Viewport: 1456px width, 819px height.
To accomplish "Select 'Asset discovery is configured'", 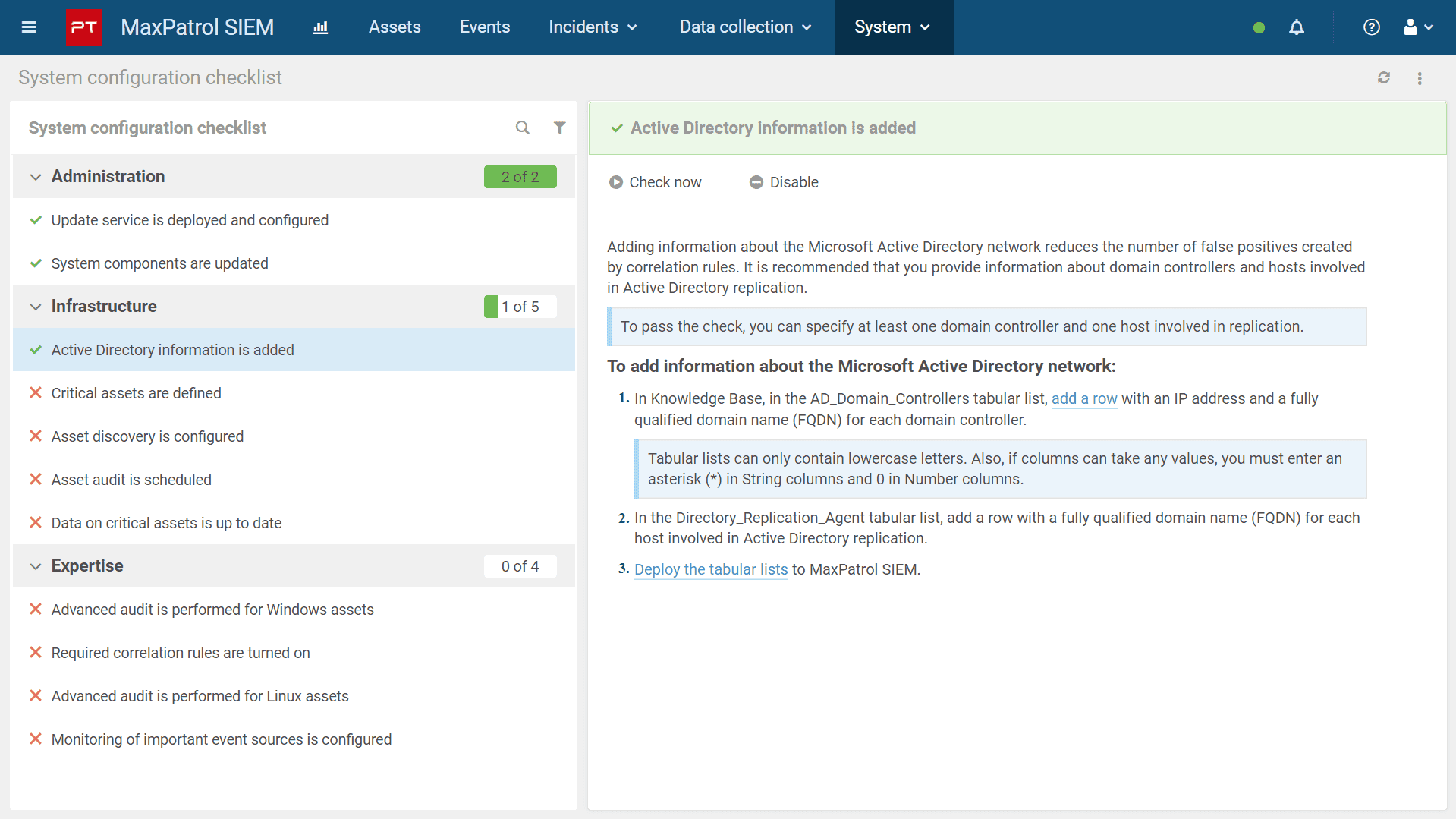I will 294,436.
